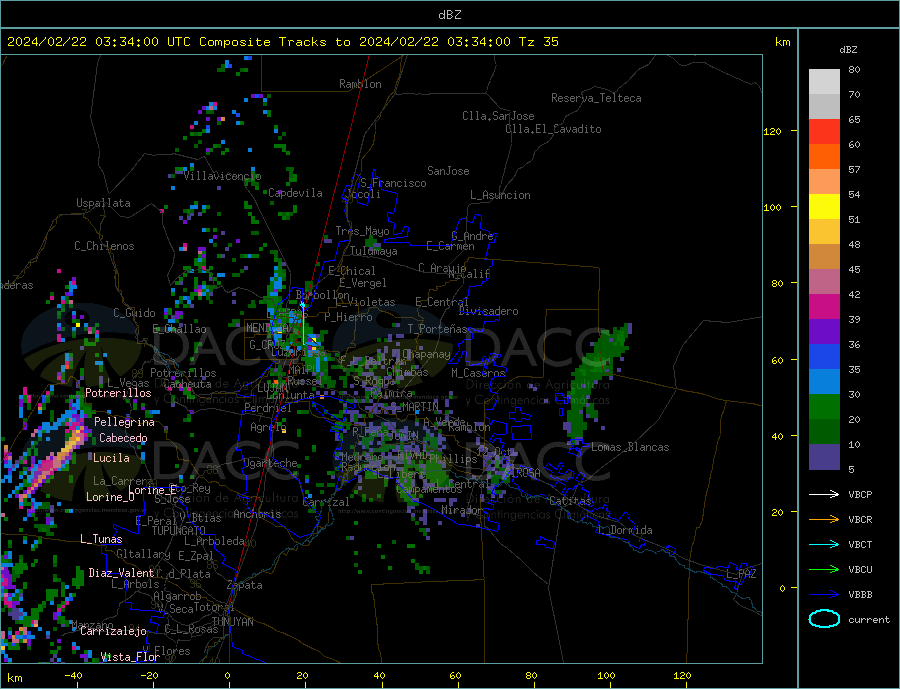Click the cyan 'current' ellipse legend icon
This screenshot has width=900, height=689.
click(x=824, y=619)
